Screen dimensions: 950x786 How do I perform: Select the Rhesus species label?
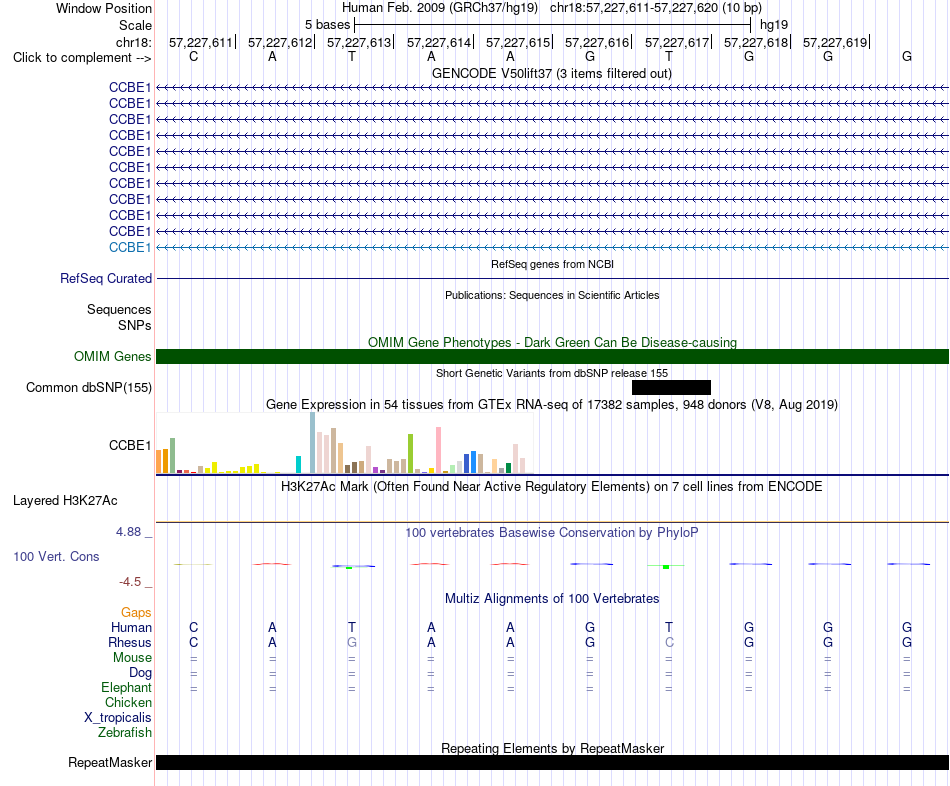pyautogui.click(x=130, y=642)
